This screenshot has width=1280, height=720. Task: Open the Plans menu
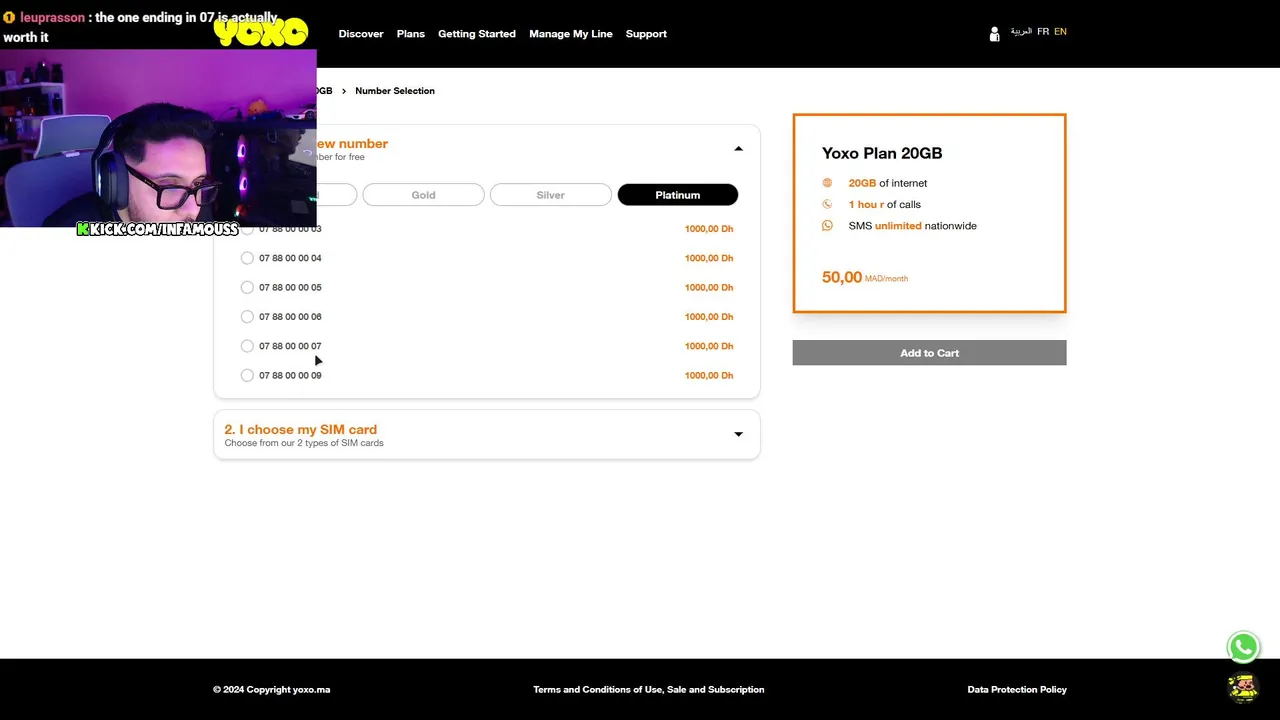[411, 34]
